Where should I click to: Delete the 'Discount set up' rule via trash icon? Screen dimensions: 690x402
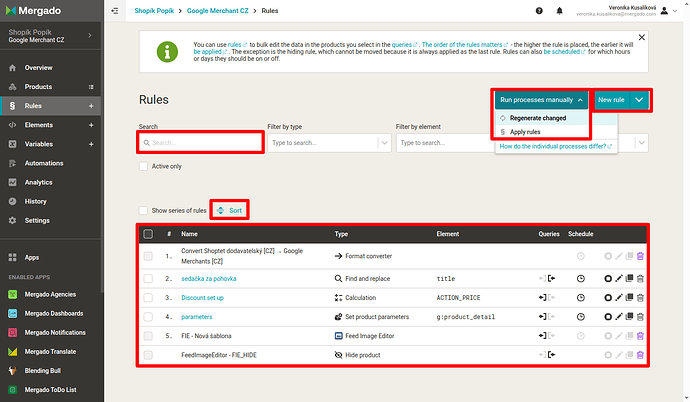[x=640, y=298]
